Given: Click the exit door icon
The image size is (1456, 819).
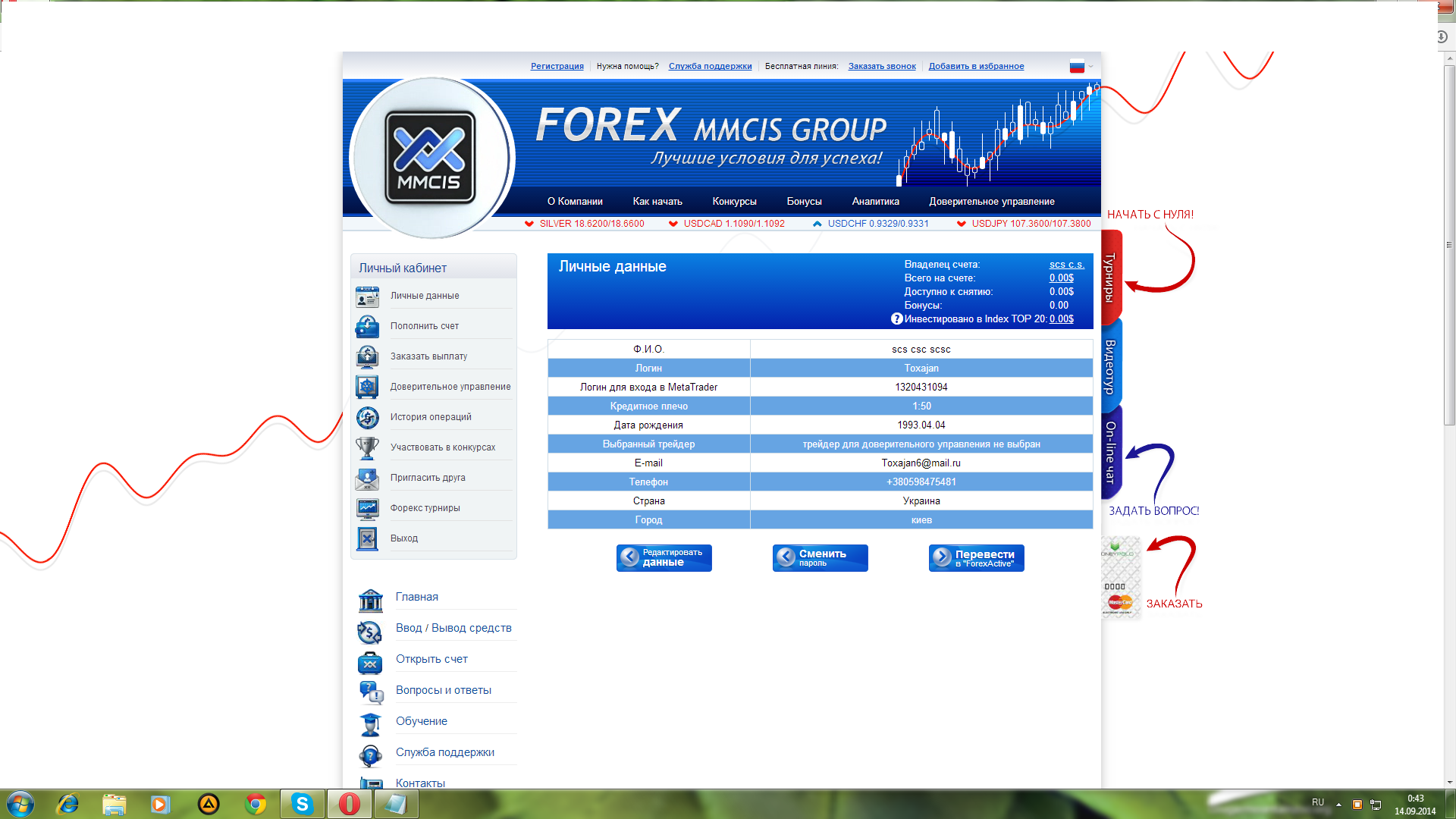Looking at the screenshot, I should [x=367, y=539].
